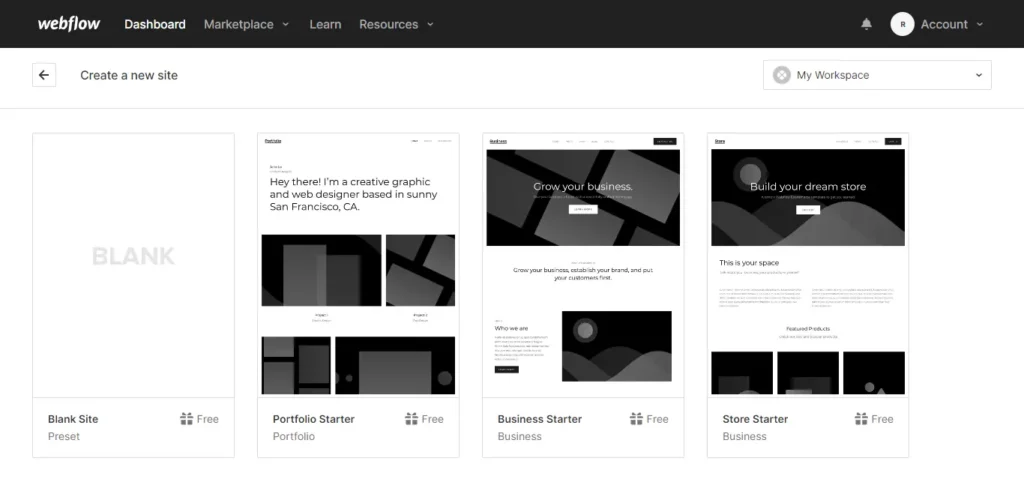
Task: Click the Portfolio category label
Action: click(294, 436)
